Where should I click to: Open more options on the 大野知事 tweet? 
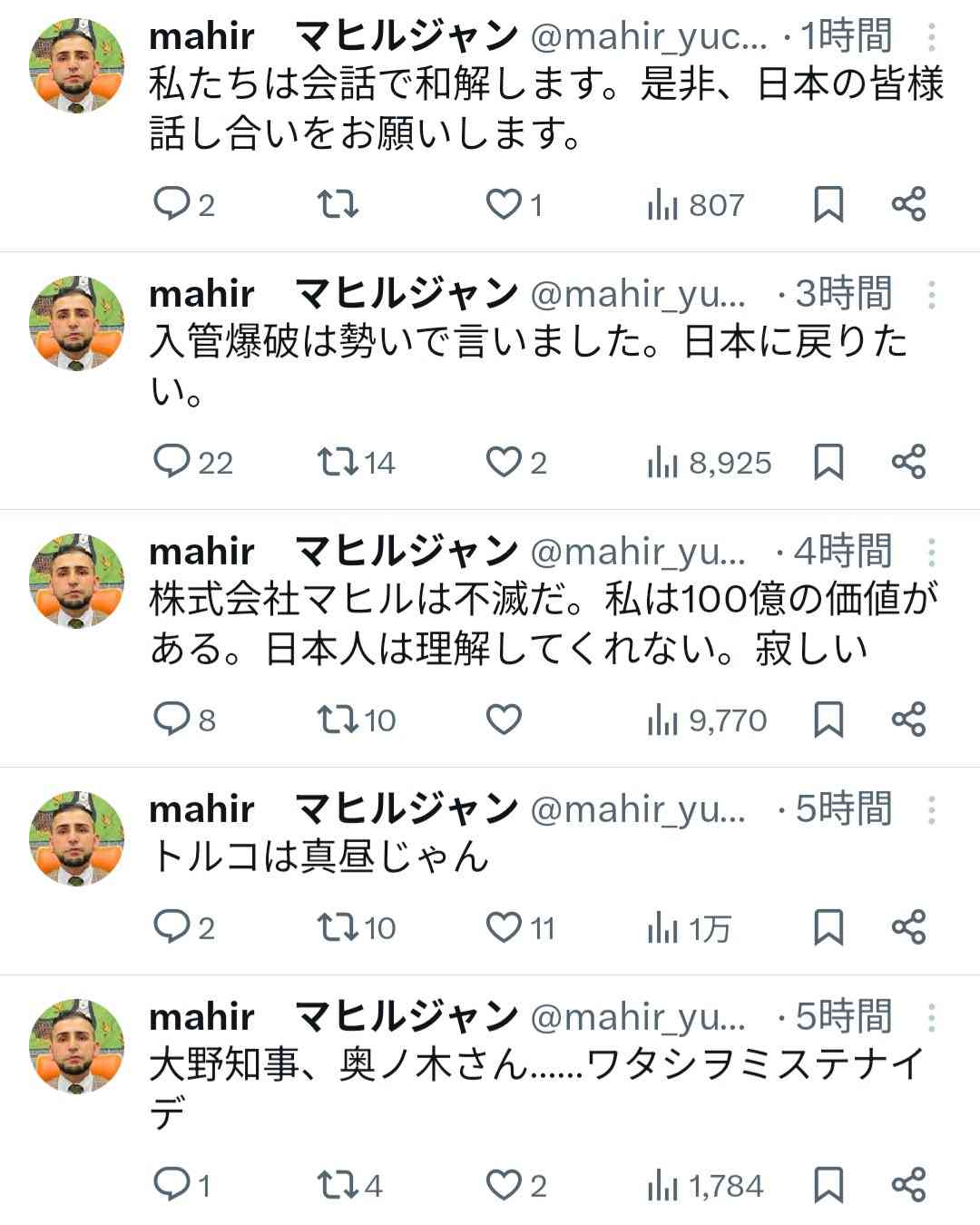932,1018
